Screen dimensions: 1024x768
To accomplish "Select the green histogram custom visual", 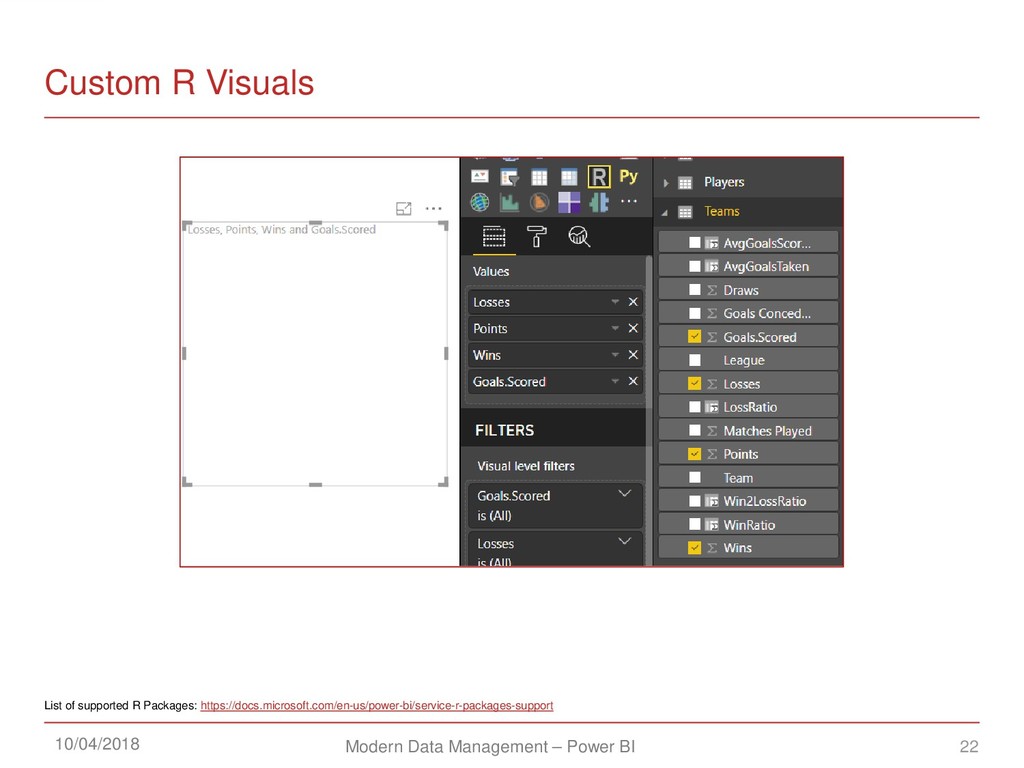I will (x=509, y=202).
